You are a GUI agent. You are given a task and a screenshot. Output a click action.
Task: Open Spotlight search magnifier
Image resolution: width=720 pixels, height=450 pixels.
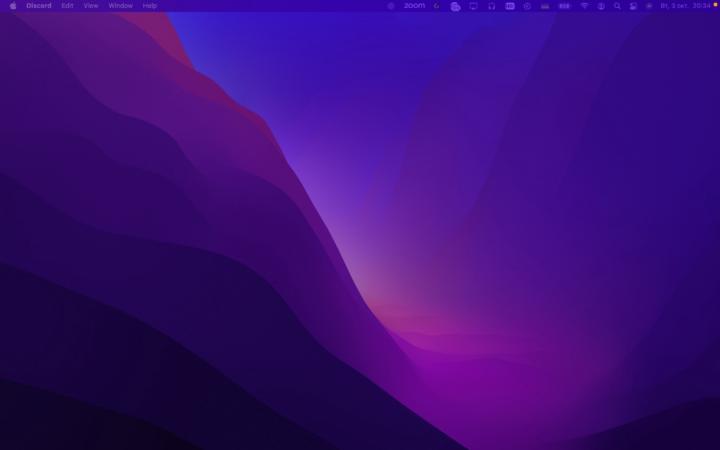(617, 6)
